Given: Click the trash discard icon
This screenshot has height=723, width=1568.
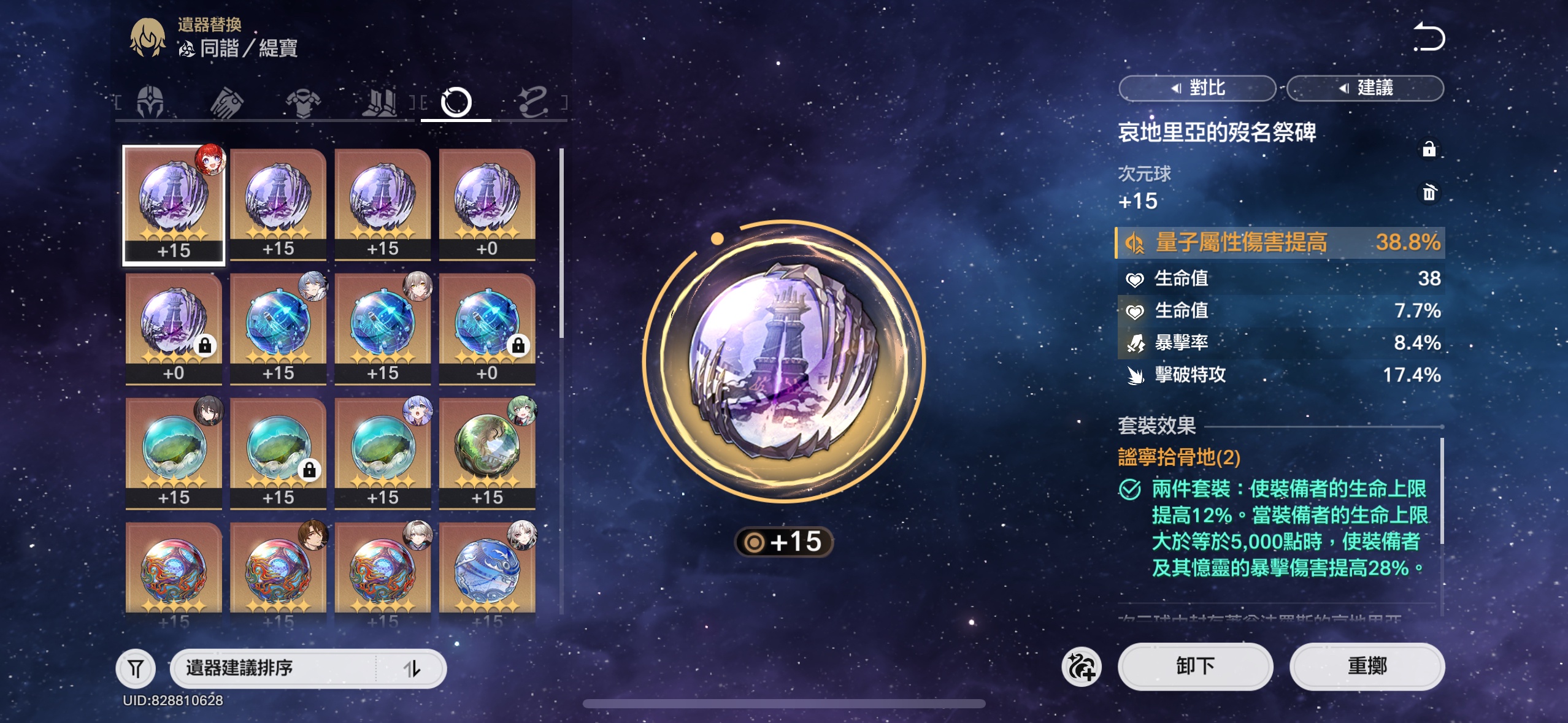Looking at the screenshot, I should pyautogui.click(x=1429, y=193).
